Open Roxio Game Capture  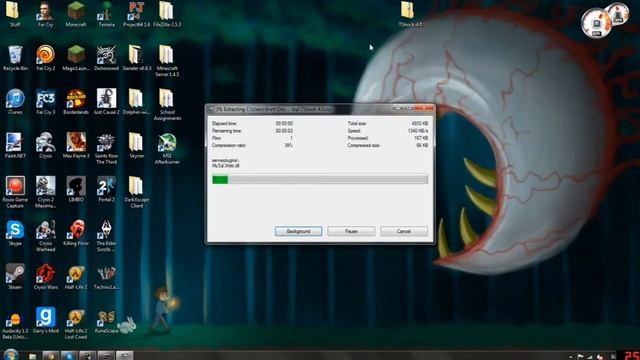(15, 192)
